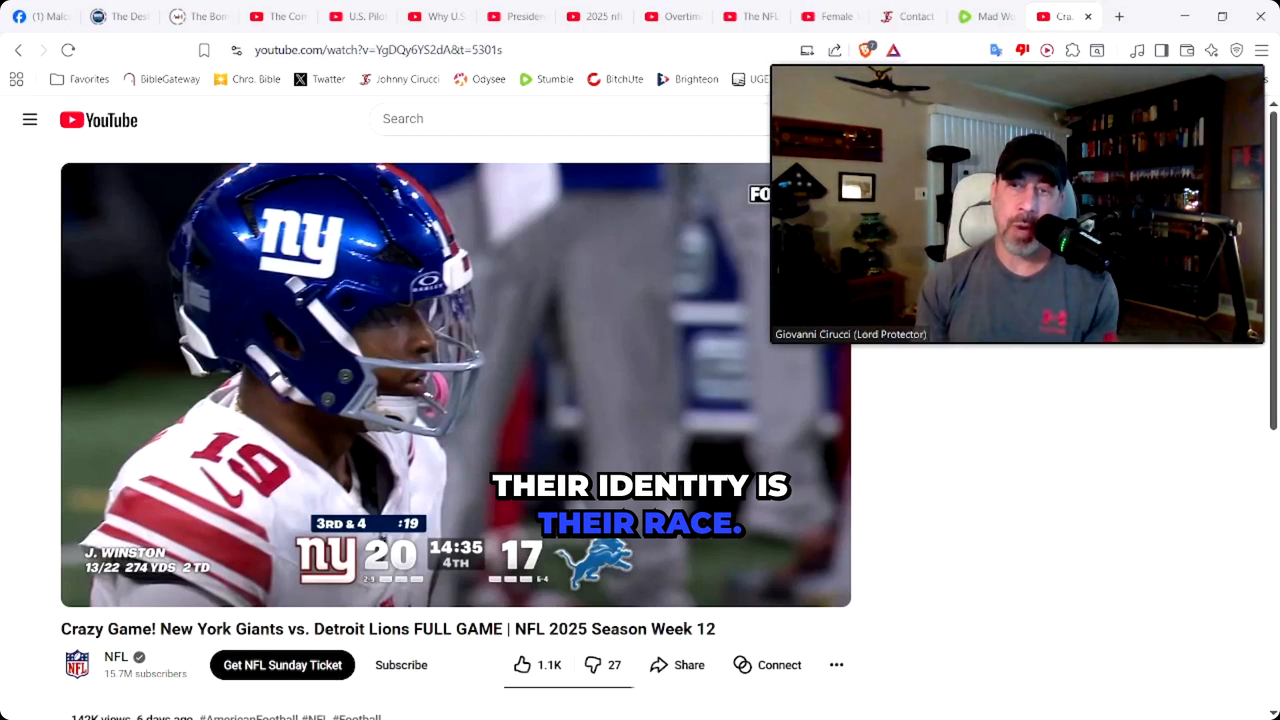Switch to the 2025 nfl tab

click(x=594, y=16)
